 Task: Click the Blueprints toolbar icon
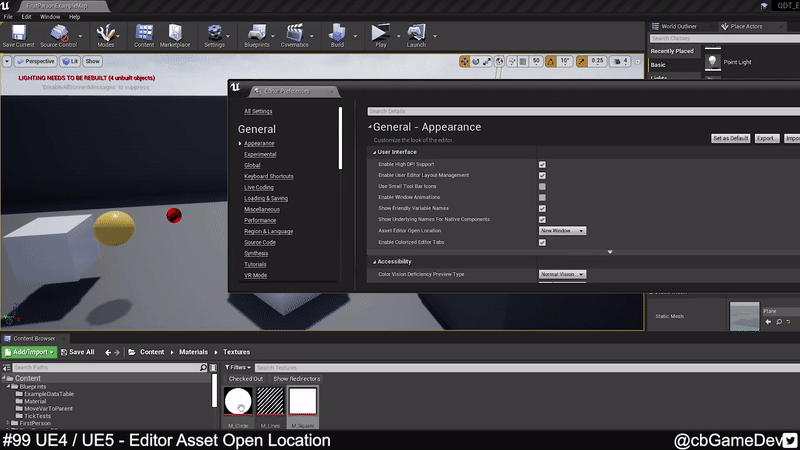(257, 36)
